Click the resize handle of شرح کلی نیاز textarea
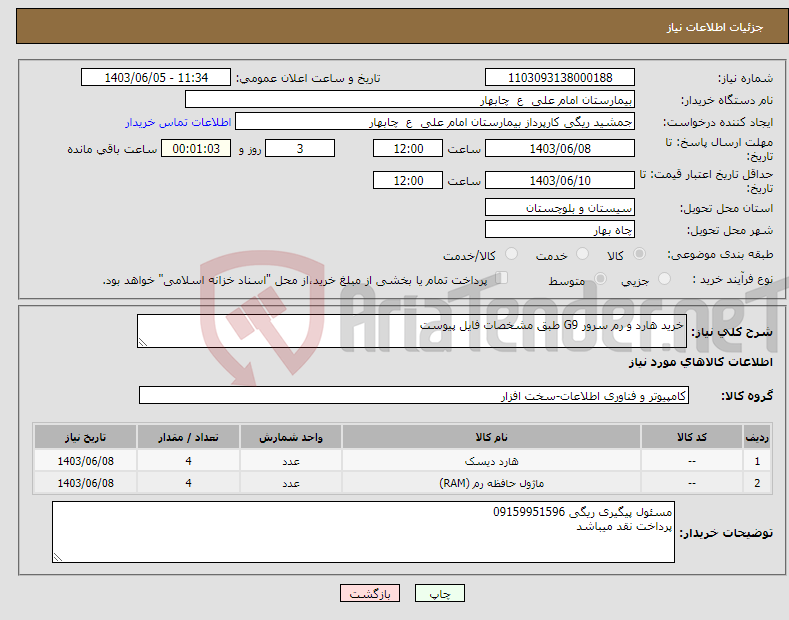 (143, 342)
